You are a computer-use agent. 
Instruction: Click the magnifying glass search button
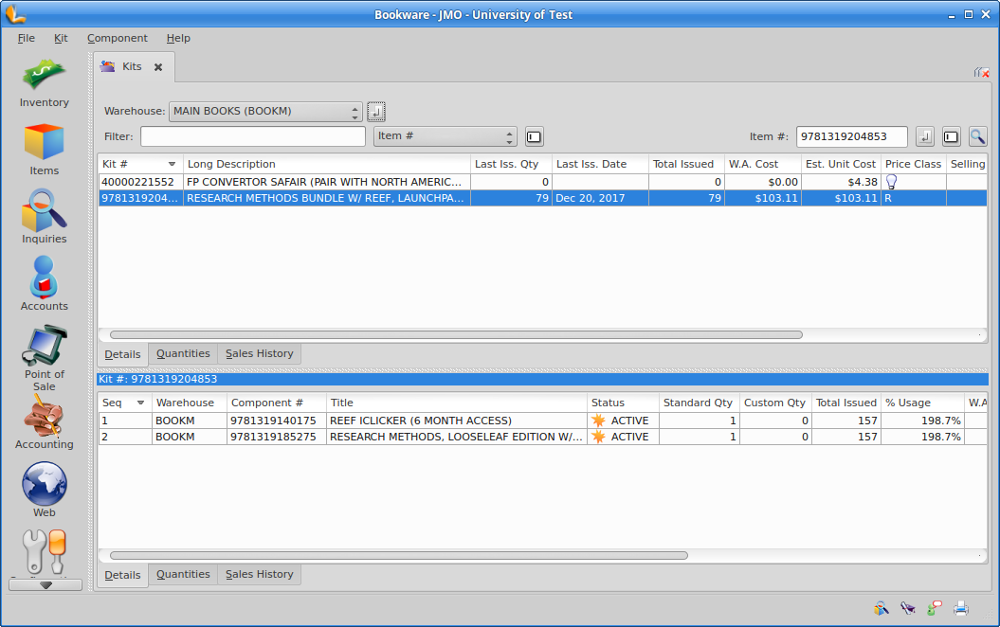977,136
